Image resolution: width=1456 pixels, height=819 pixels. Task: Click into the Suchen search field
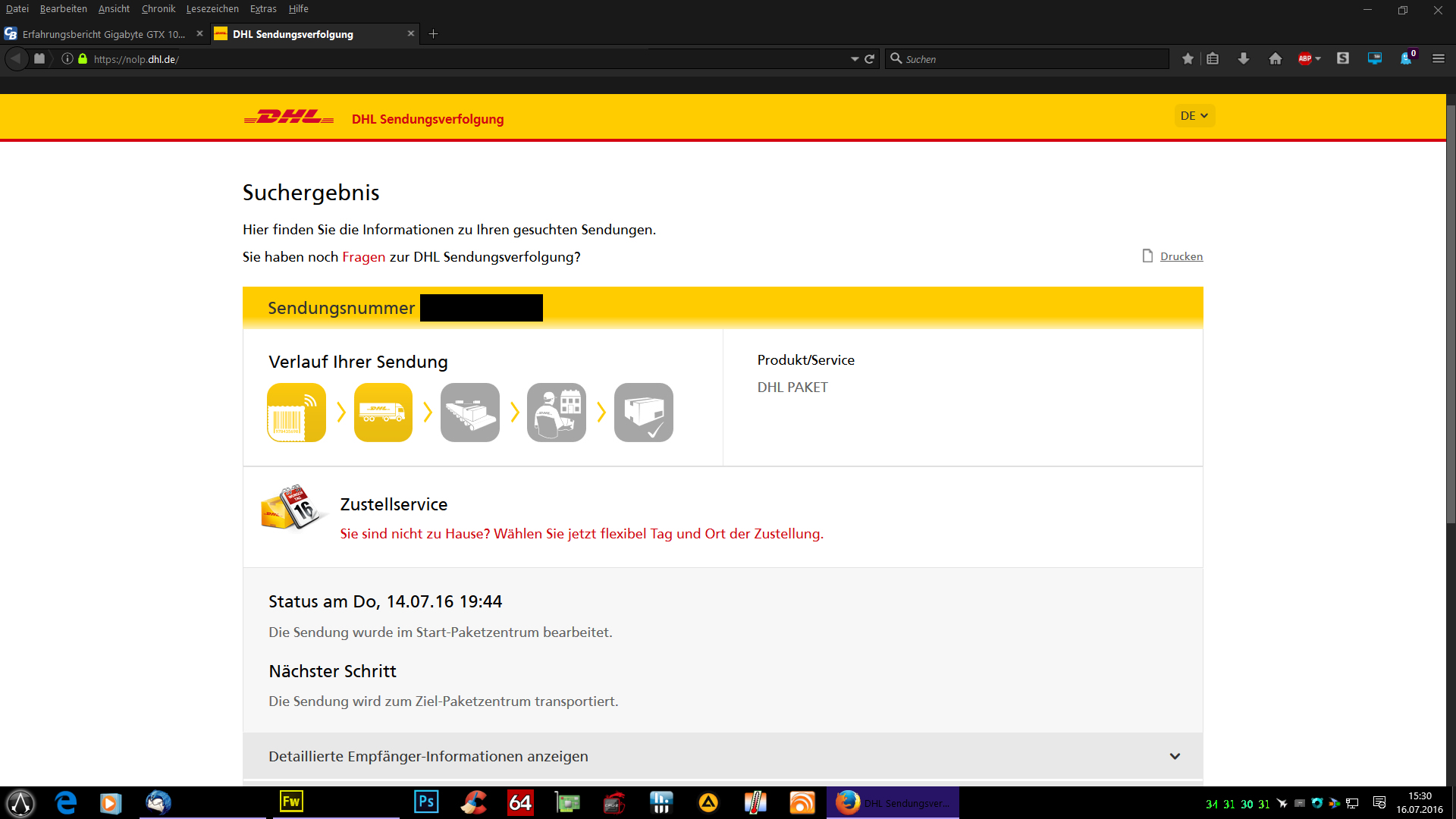click(x=1031, y=59)
